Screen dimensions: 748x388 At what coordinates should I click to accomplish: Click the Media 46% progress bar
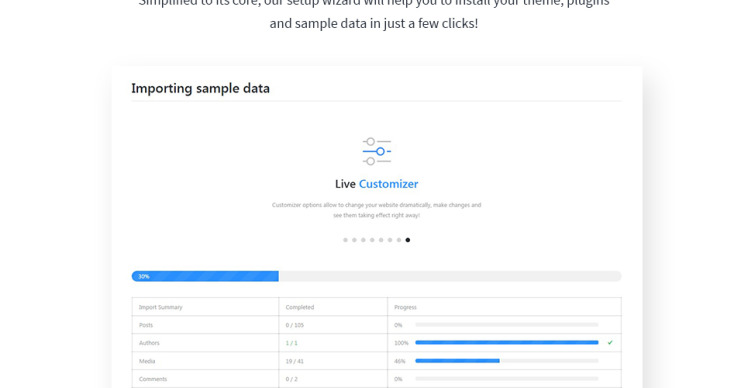[507, 361]
